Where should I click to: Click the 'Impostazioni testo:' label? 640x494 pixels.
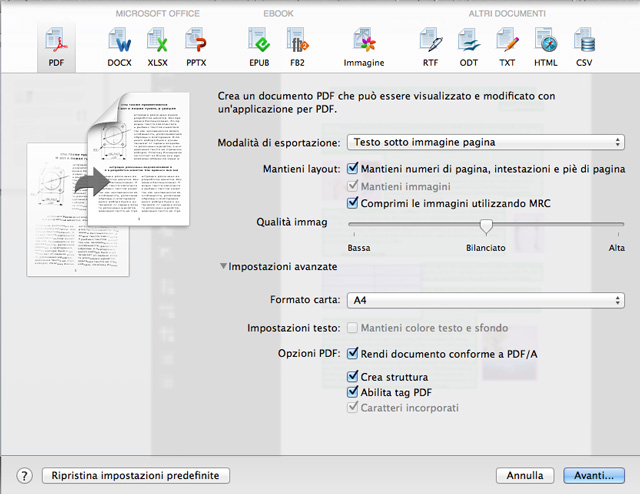(x=293, y=328)
